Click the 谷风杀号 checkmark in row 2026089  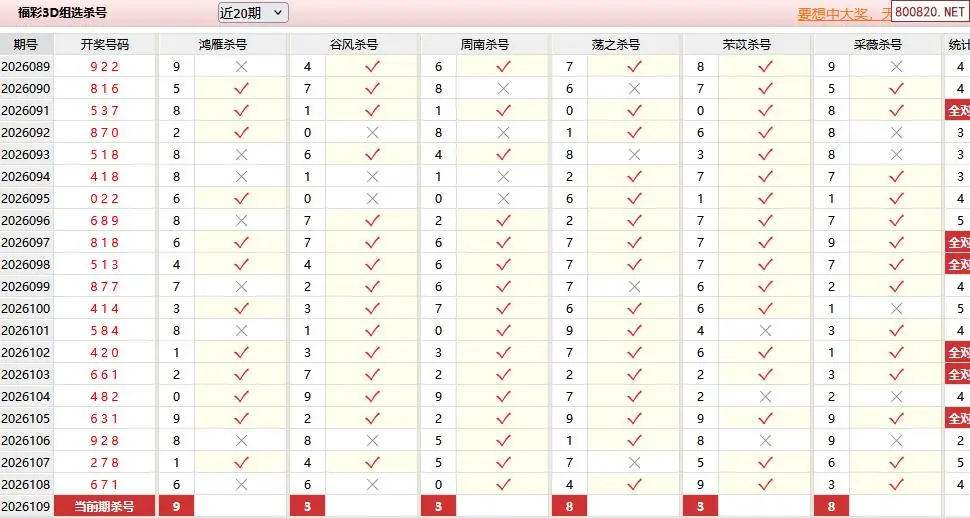372,66
